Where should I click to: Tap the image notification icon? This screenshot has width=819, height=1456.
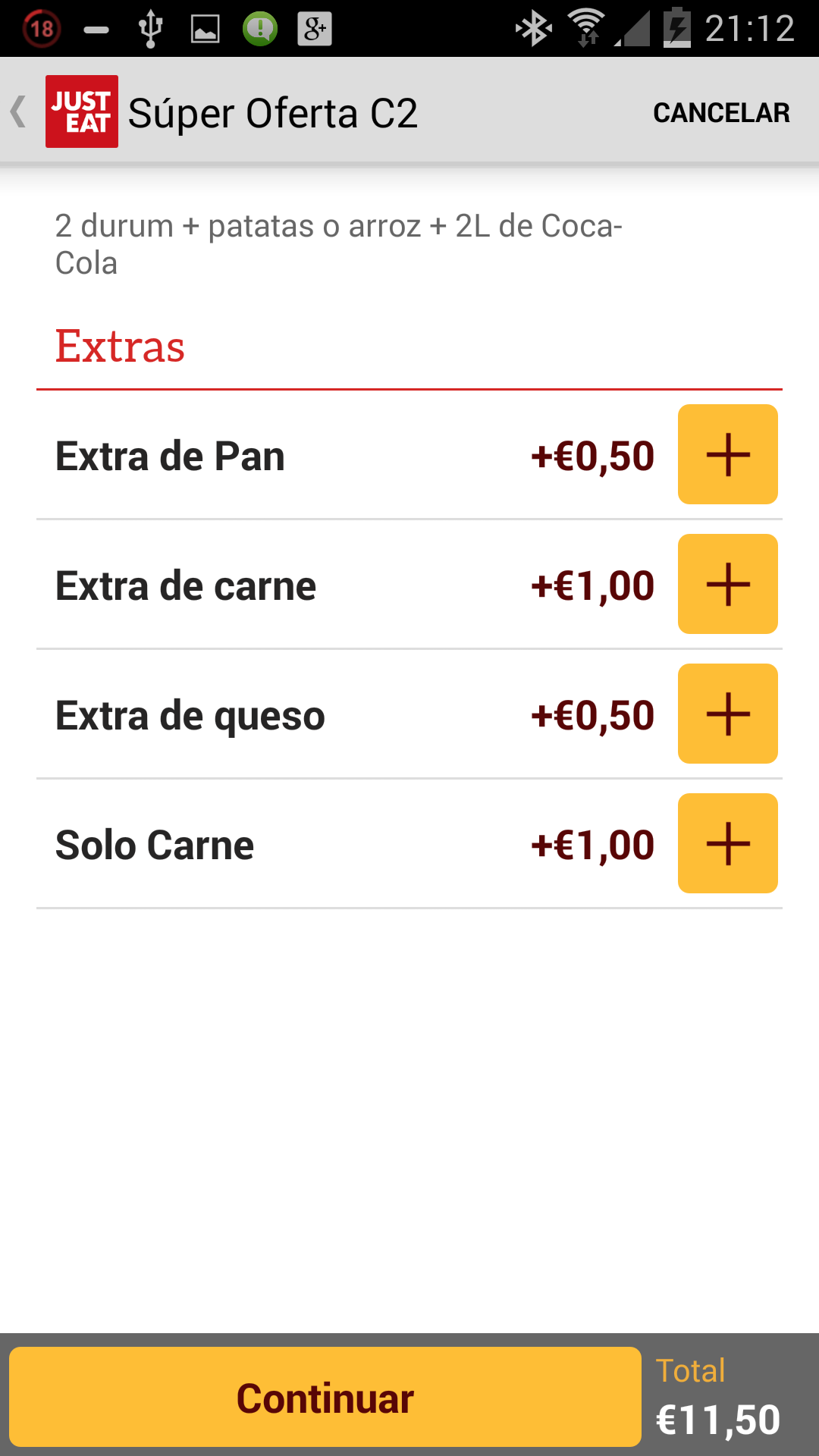[205, 29]
